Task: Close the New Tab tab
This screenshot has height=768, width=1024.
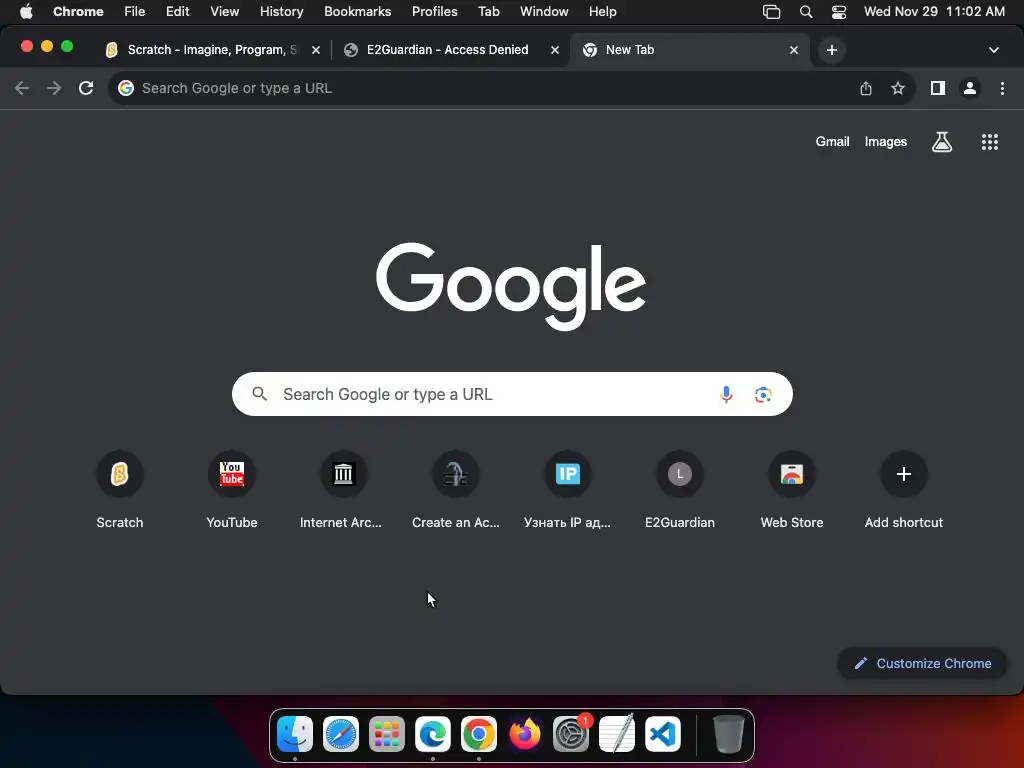Action: tap(794, 50)
